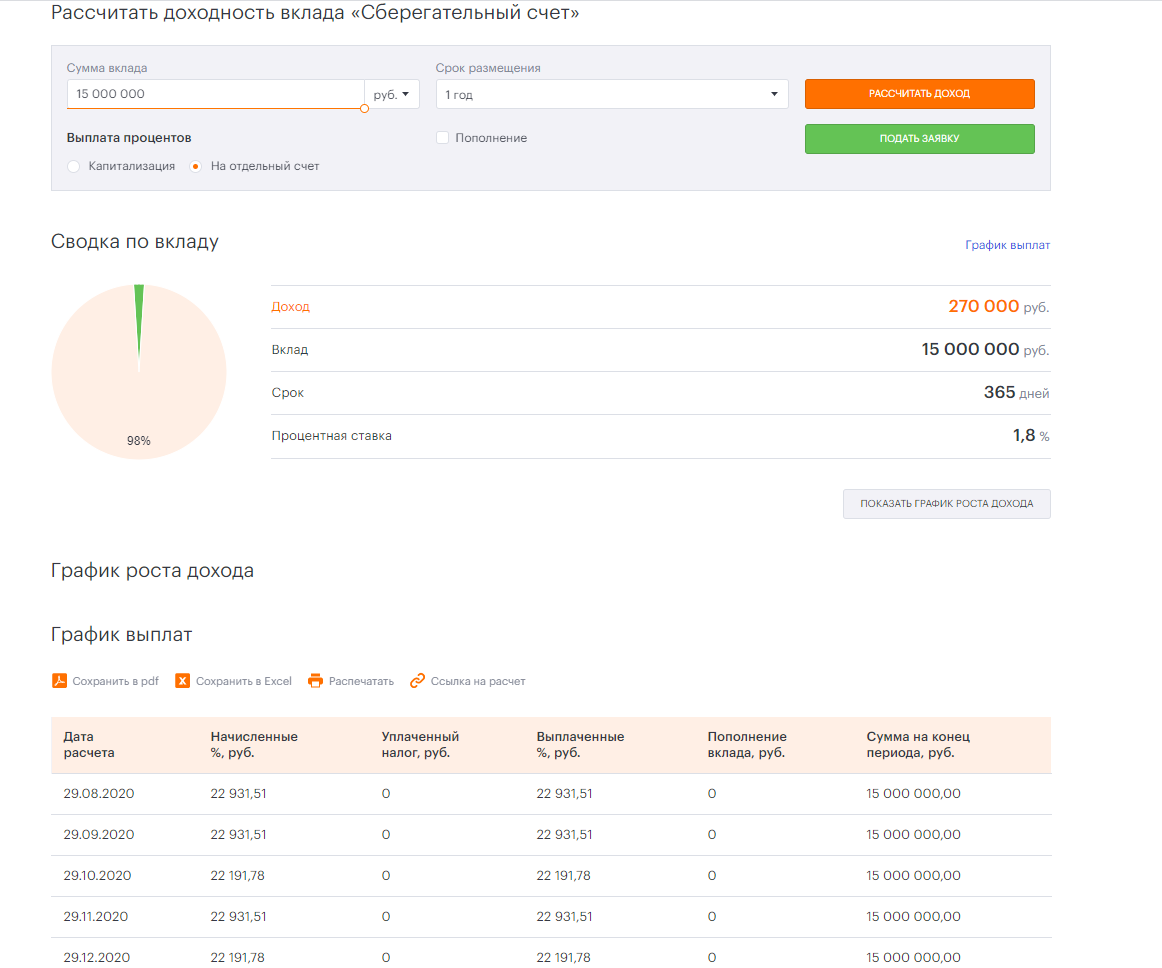Select the На отдельный счет radio option
The height and width of the screenshot is (968, 1162).
coord(196,166)
